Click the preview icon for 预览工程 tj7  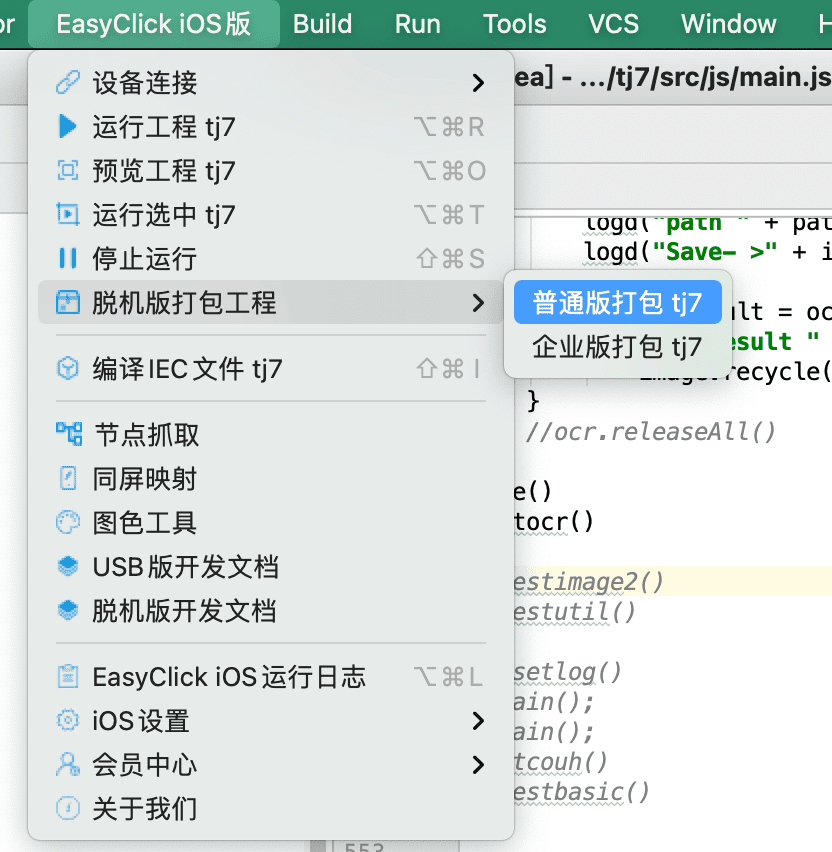tap(68, 171)
